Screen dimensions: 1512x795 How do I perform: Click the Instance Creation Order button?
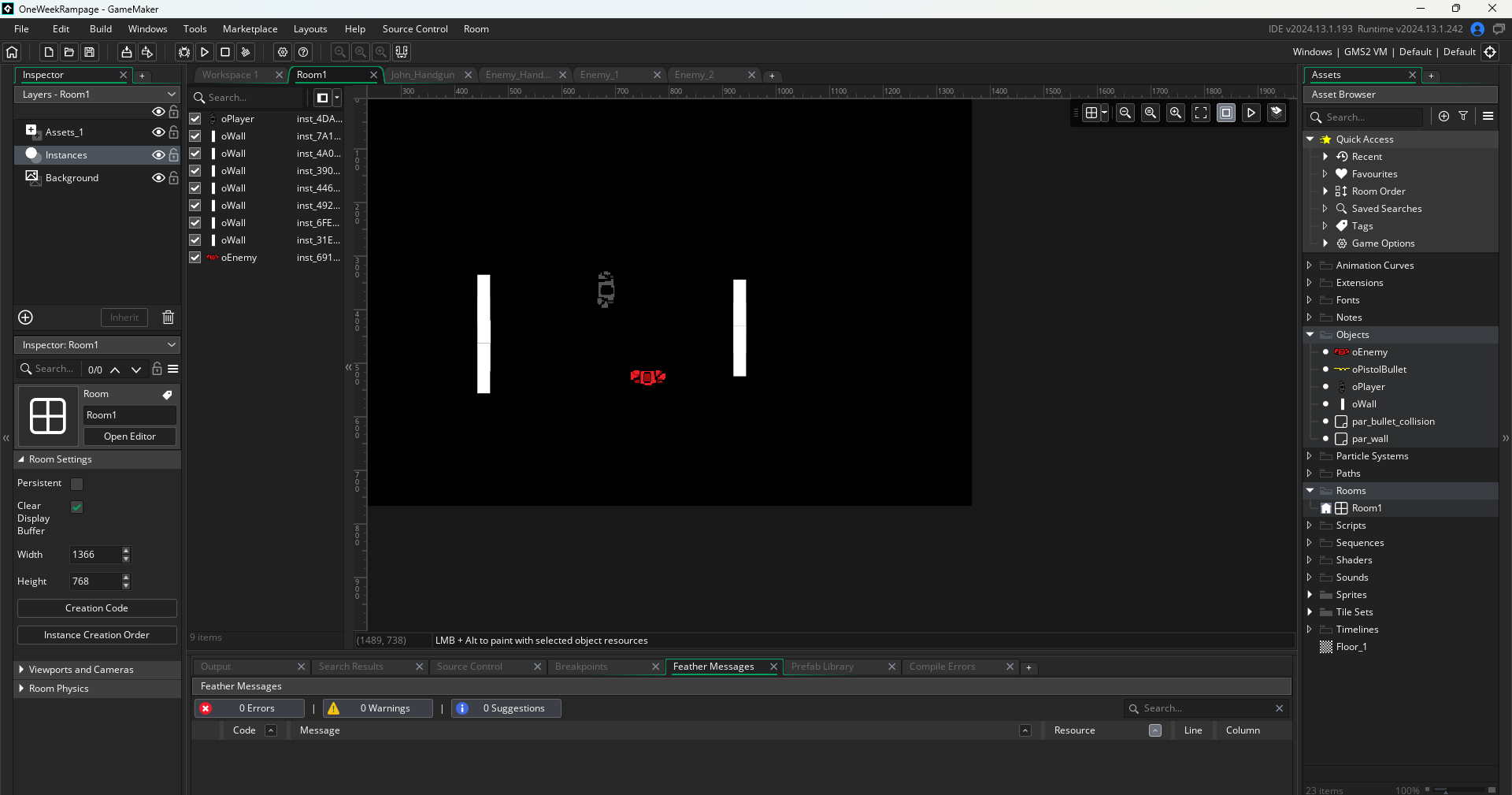pos(97,635)
